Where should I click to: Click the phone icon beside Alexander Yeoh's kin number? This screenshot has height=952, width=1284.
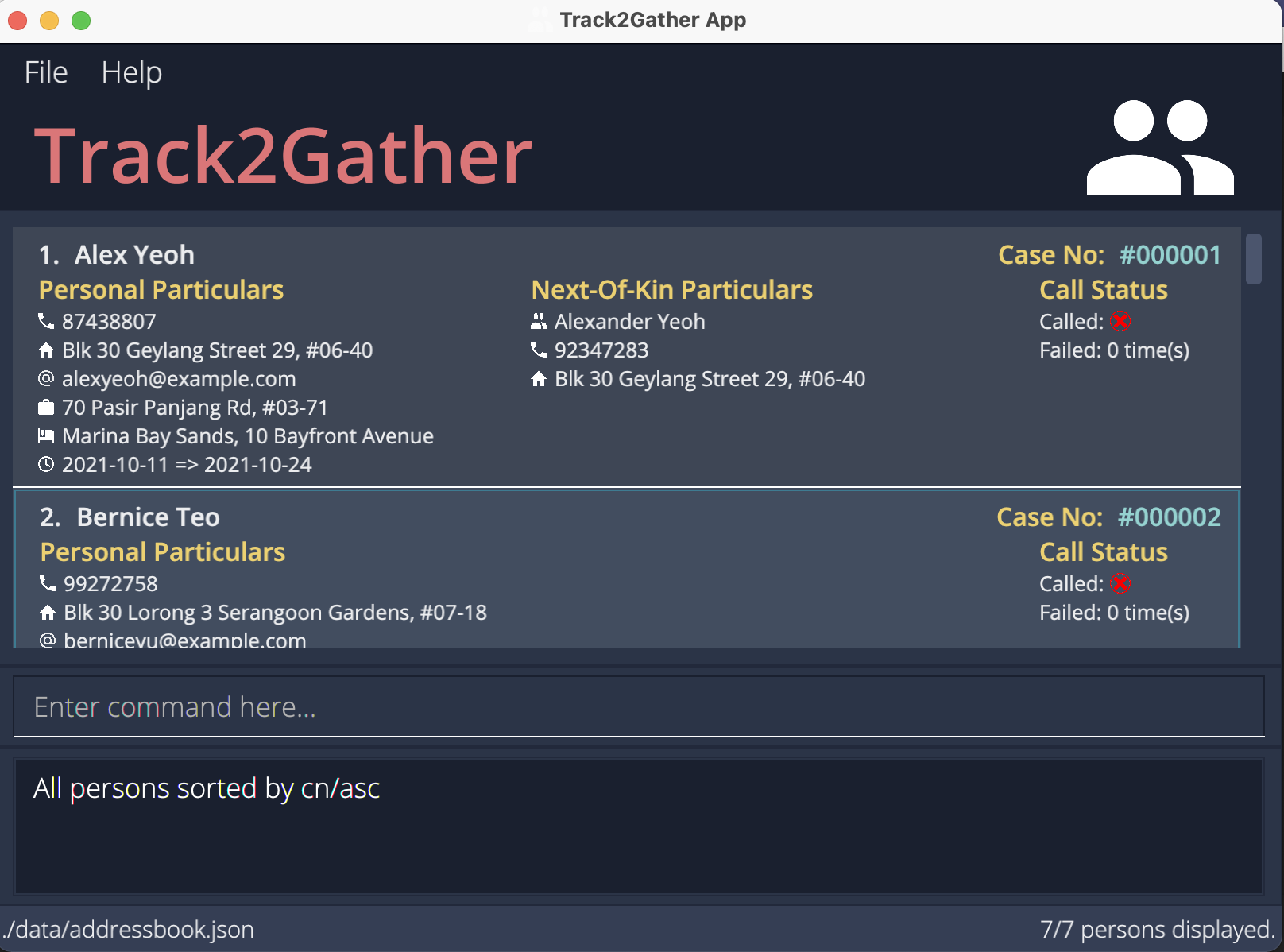pyautogui.click(x=538, y=350)
